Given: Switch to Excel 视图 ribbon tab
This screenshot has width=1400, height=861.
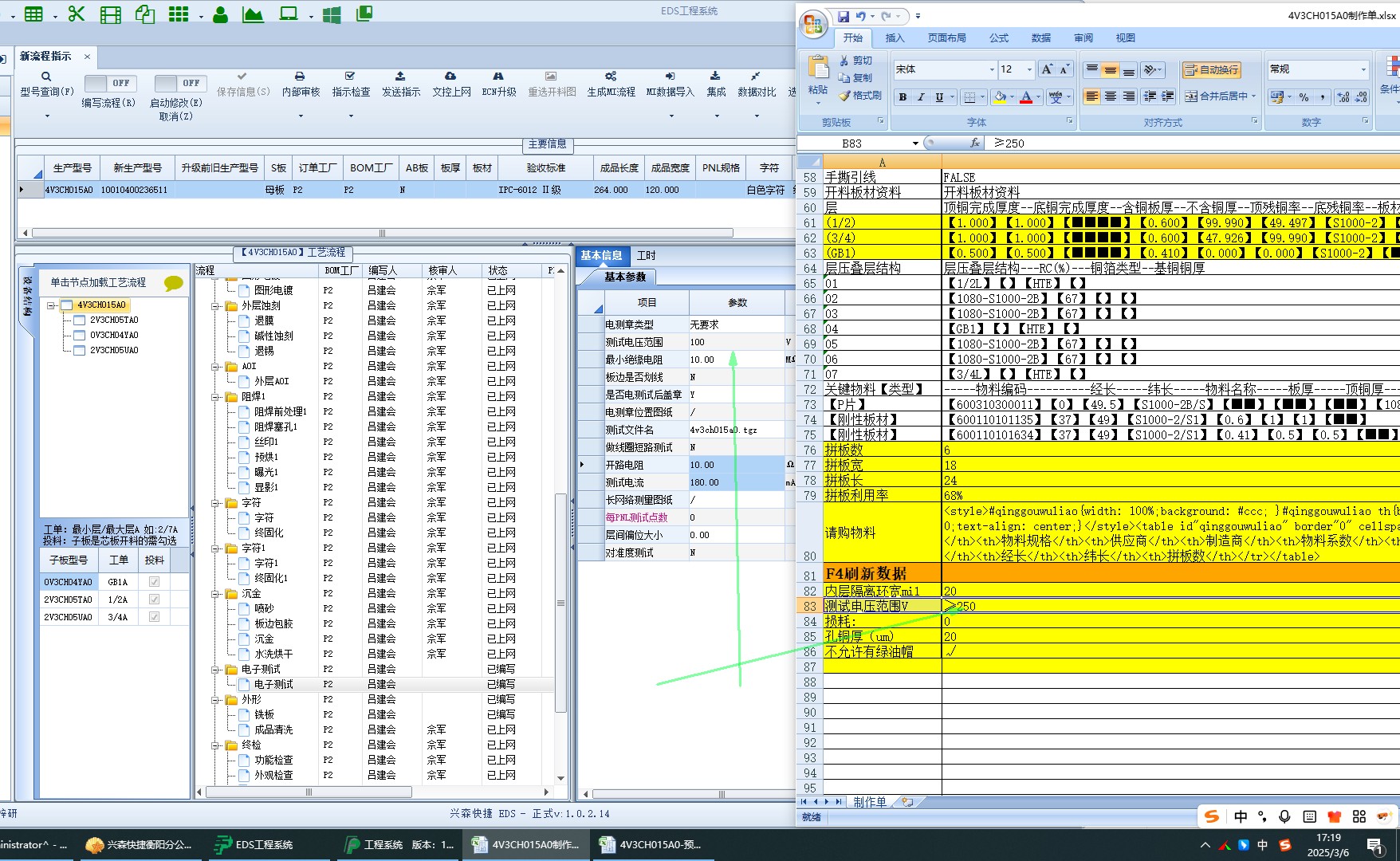Looking at the screenshot, I should (x=1125, y=38).
